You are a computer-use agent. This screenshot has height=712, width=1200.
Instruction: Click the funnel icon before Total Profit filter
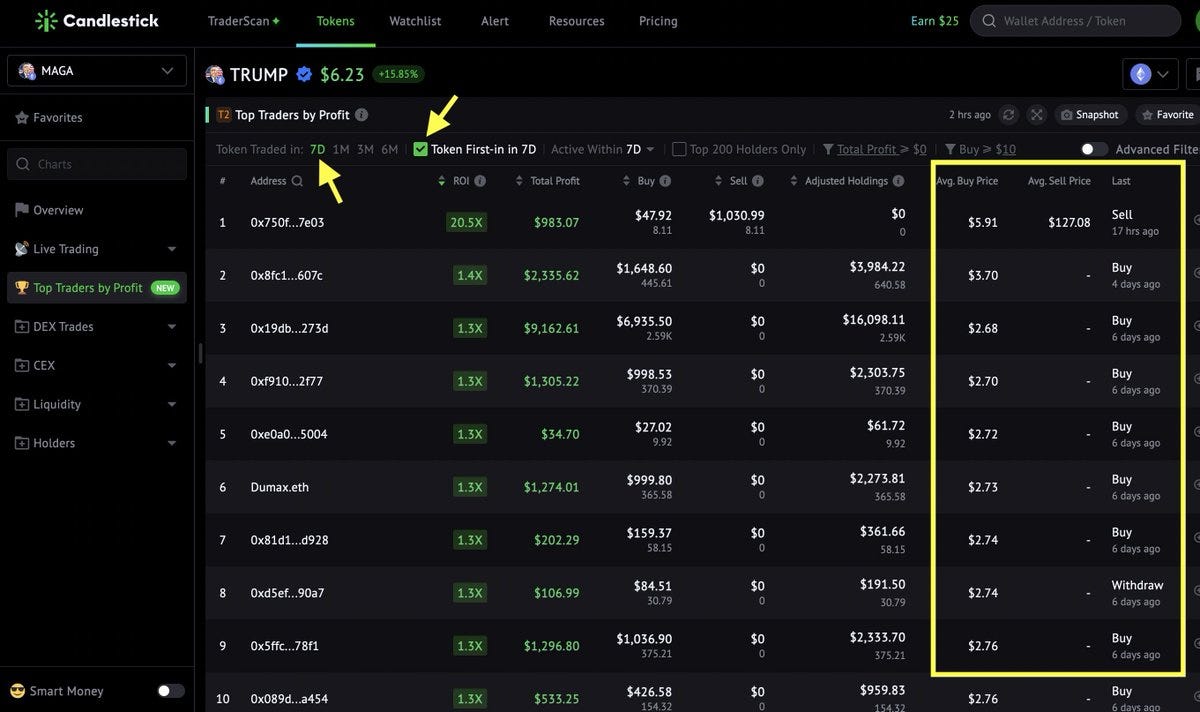tap(828, 149)
